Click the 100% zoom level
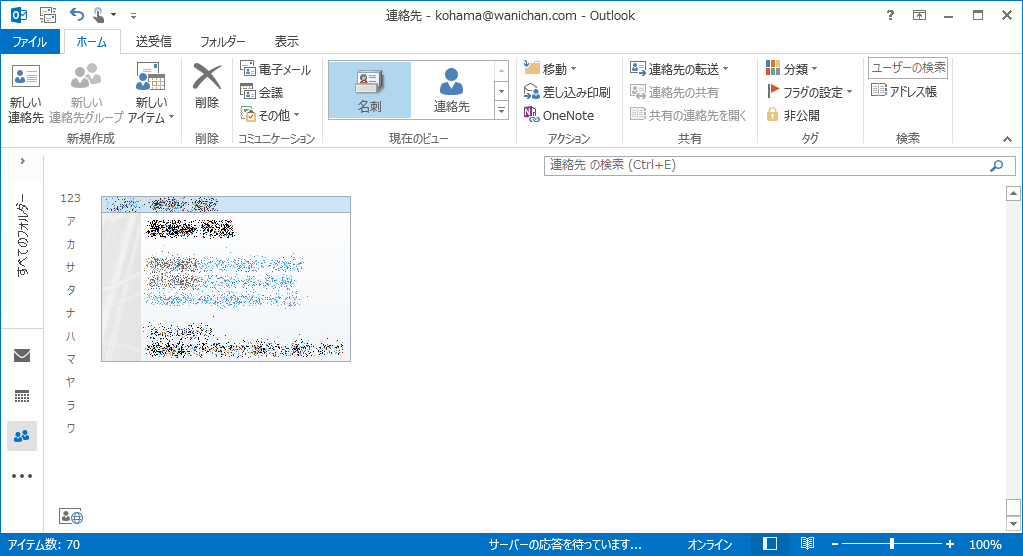This screenshot has height=556, width=1023. [x=985, y=544]
